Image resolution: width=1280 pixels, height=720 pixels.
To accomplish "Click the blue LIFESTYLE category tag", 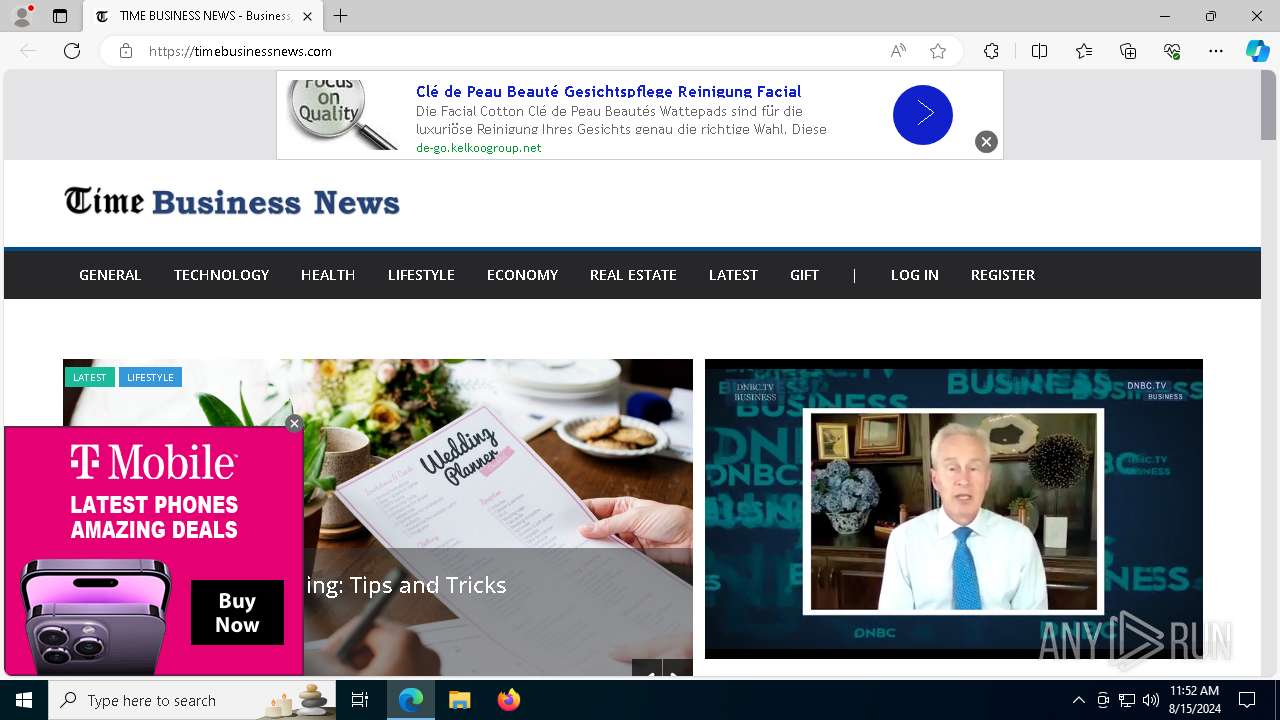I will [x=150, y=377].
